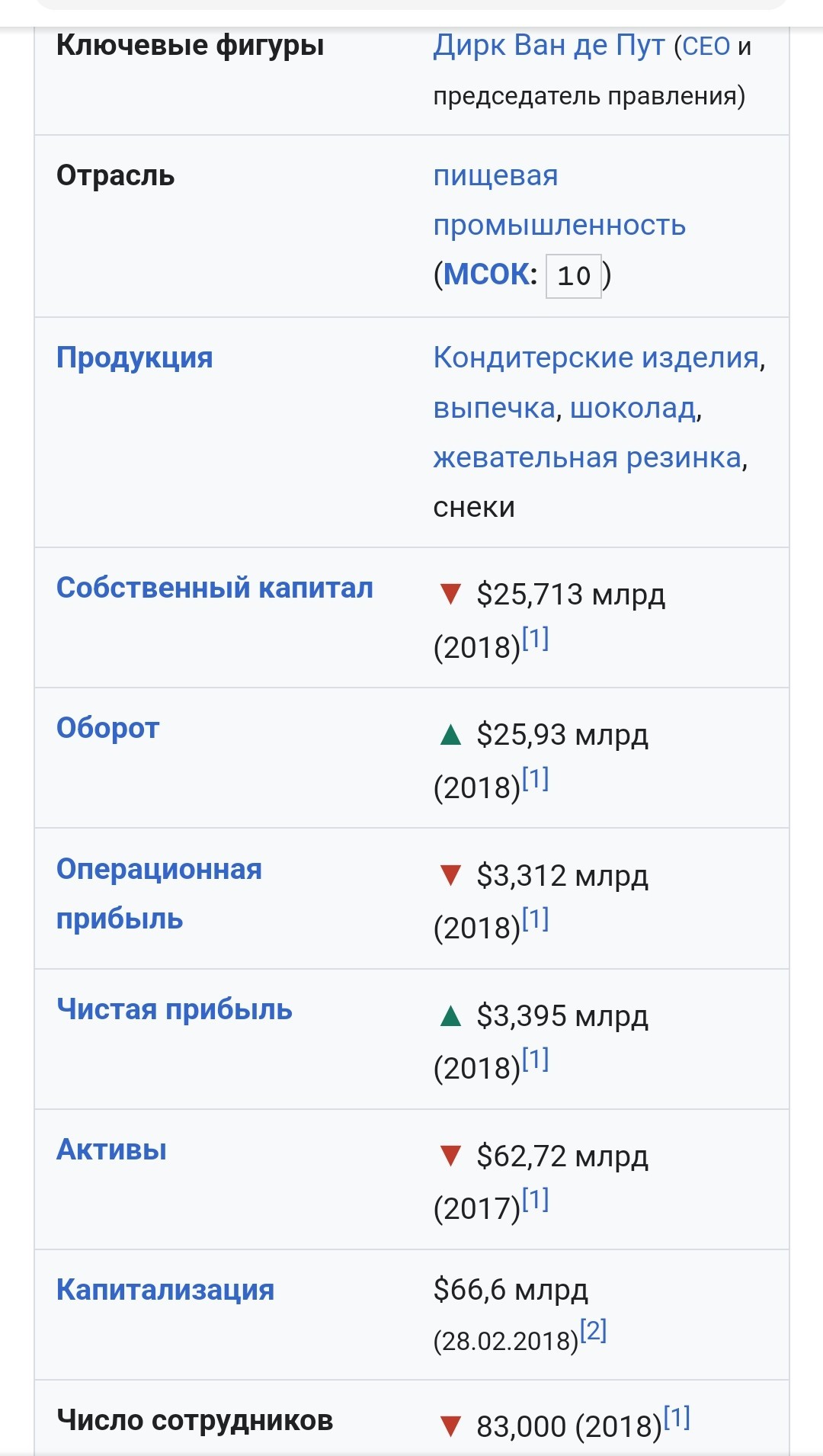Screen dimensions: 823x1456
Task: Open footnote [1] in Собственный капитал row
Action: [536, 638]
